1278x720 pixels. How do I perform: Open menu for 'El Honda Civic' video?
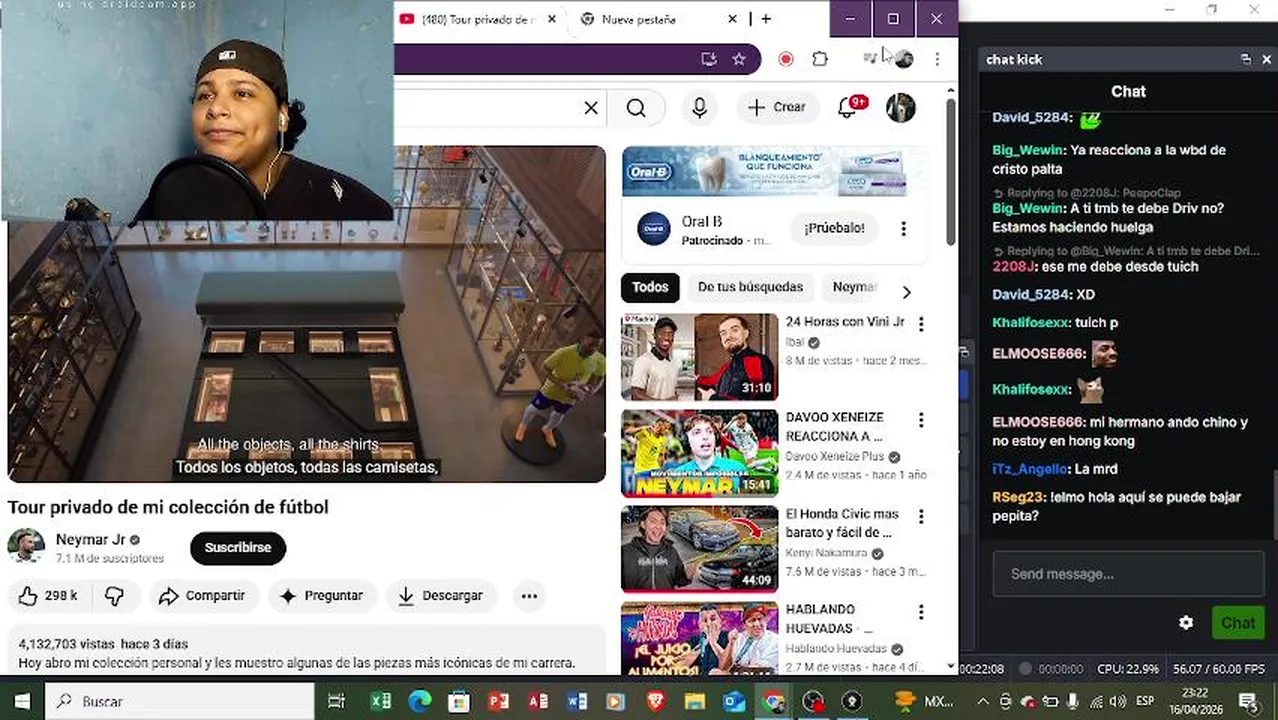(921, 516)
